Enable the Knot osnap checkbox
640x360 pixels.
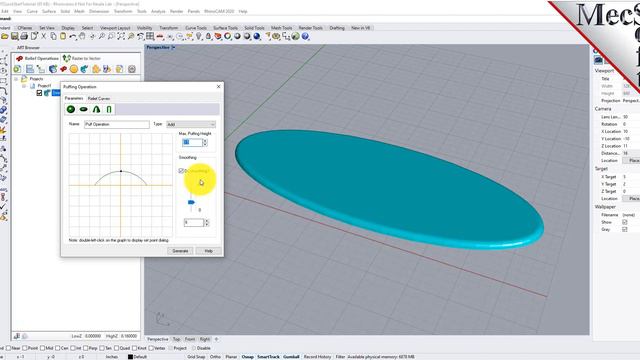[134, 348]
